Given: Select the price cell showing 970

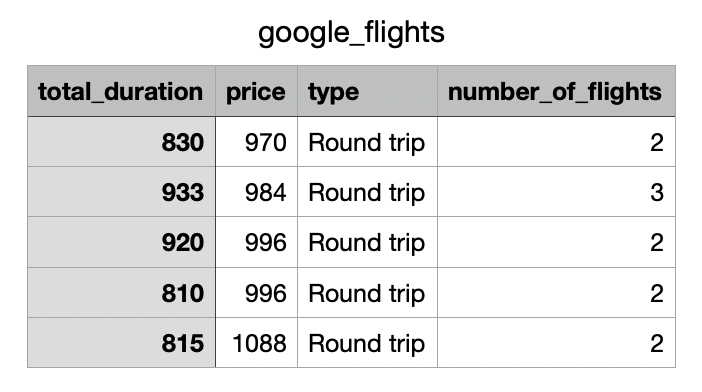Looking at the screenshot, I should click(256, 142).
